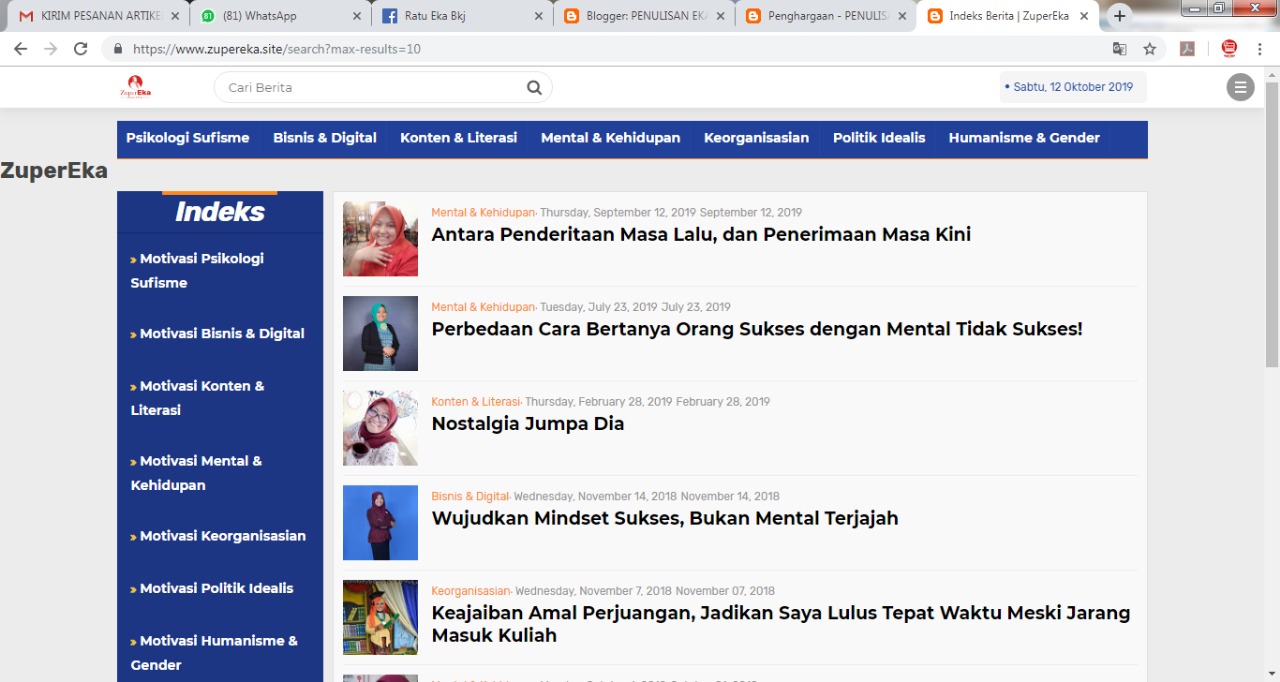Close the Ratu Eka Bkj Facebook tab
The image size is (1280, 682).
538,16
